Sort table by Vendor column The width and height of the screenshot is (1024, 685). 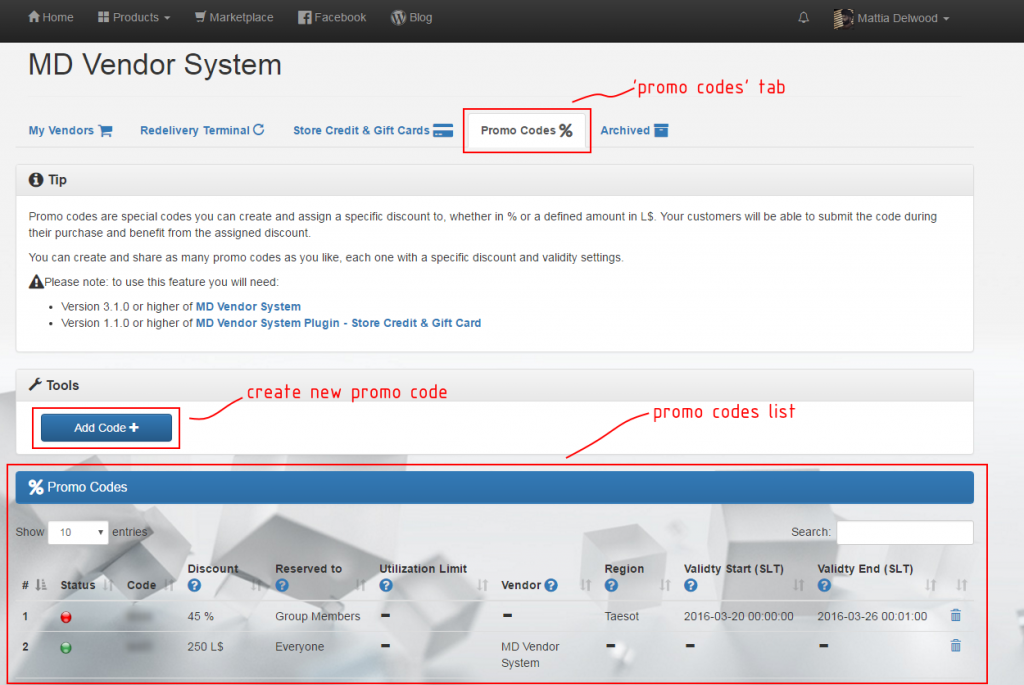[586, 585]
